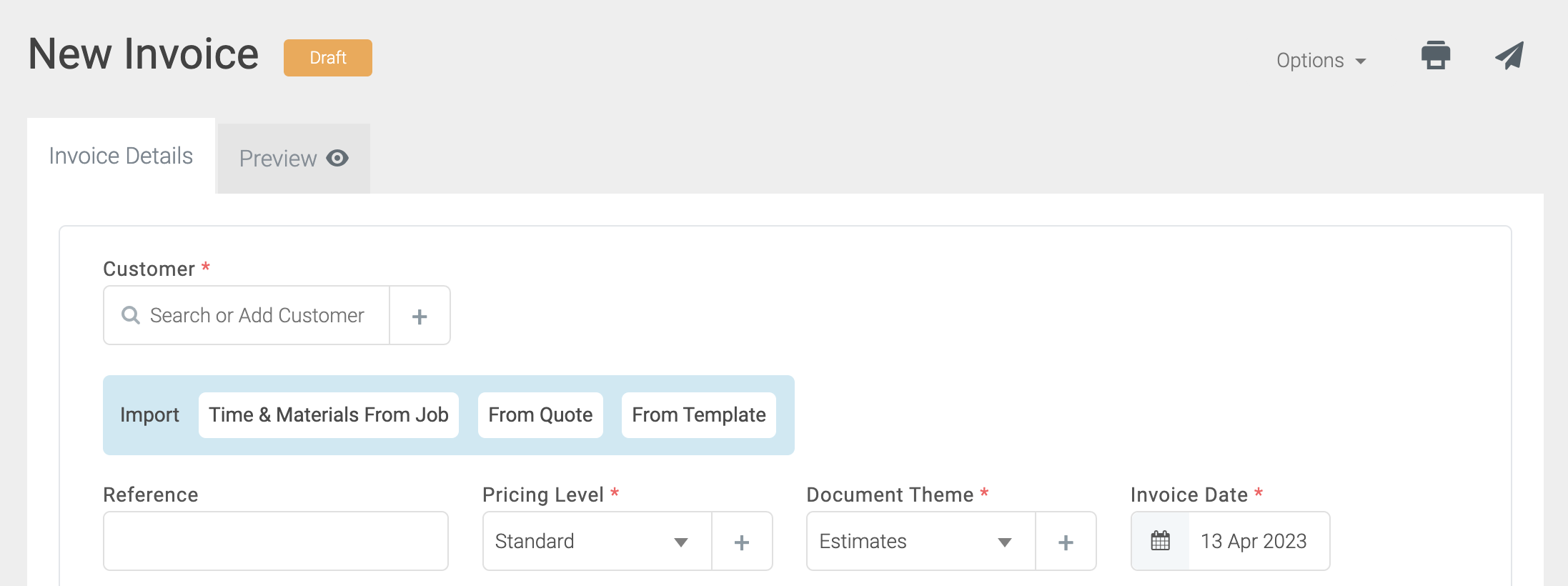Image resolution: width=1568 pixels, height=586 pixels.
Task: Add a new document theme with plus
Action: point(1066,542)
